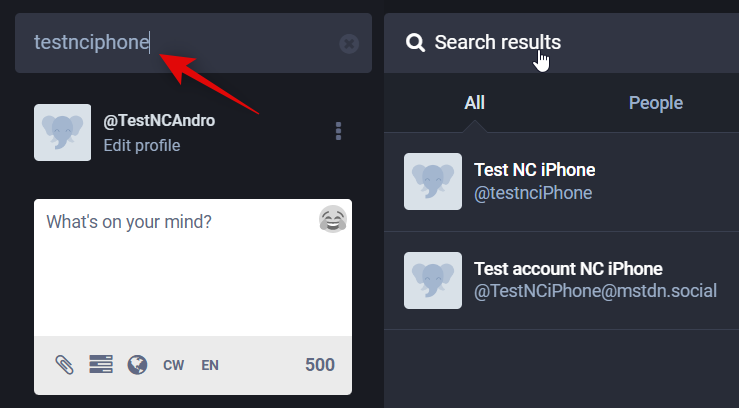Type in the What's on your mind box
739x408 pixels.
tap(180, 270)
